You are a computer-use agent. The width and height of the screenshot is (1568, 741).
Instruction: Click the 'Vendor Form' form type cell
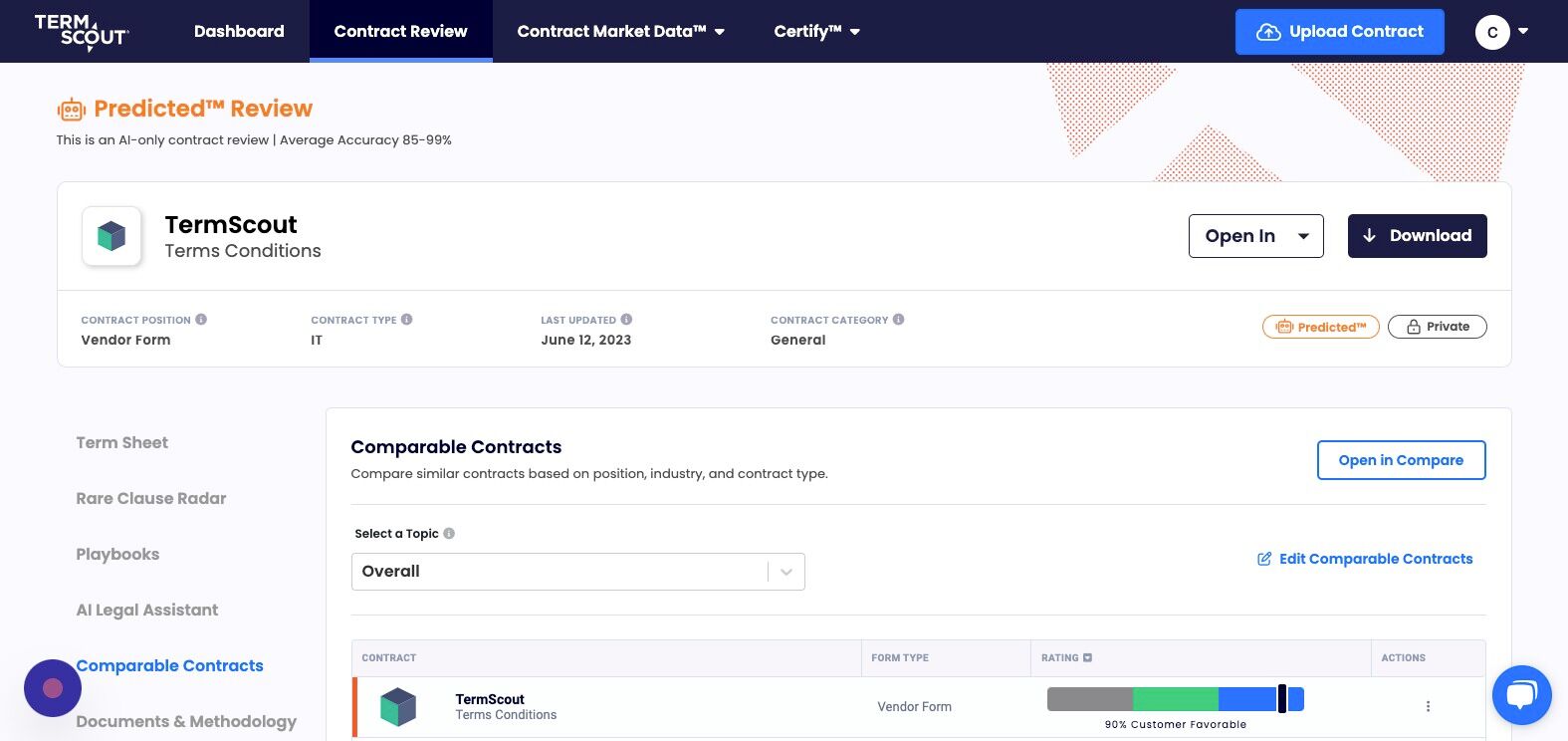pos(914,707)
